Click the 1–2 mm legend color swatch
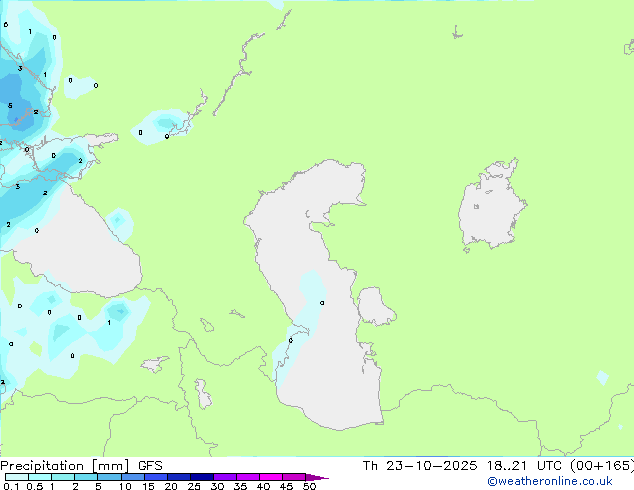The image size is (634, 490). (63, 477)
